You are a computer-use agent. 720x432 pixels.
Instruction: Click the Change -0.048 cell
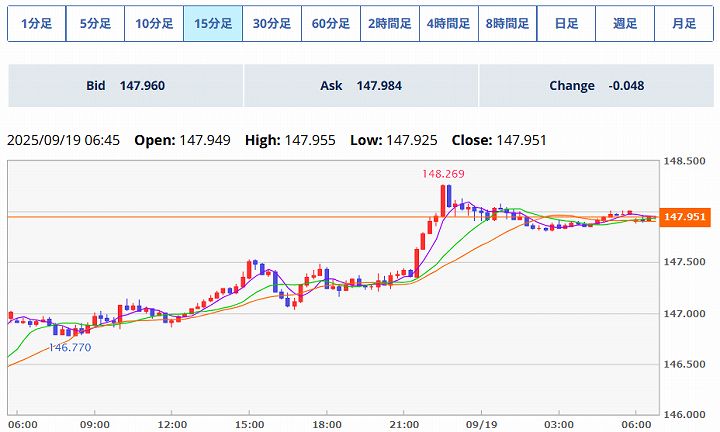596,86
